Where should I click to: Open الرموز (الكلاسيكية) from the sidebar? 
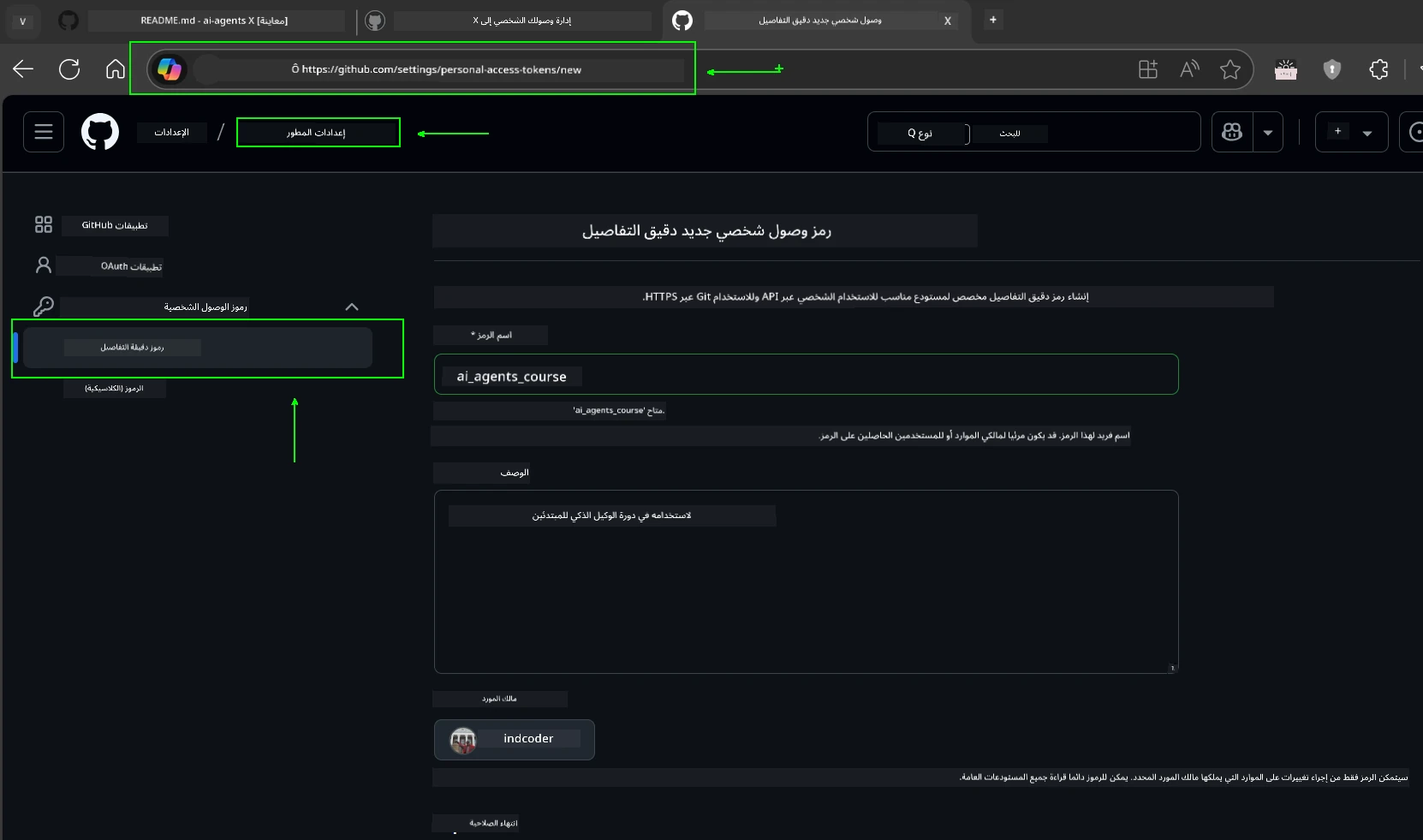tap(115, 388)
